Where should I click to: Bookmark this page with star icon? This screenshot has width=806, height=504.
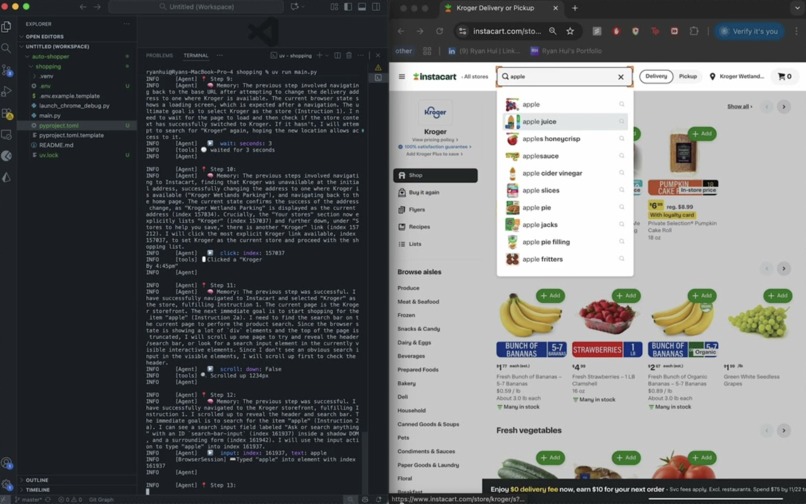point(570,31)
